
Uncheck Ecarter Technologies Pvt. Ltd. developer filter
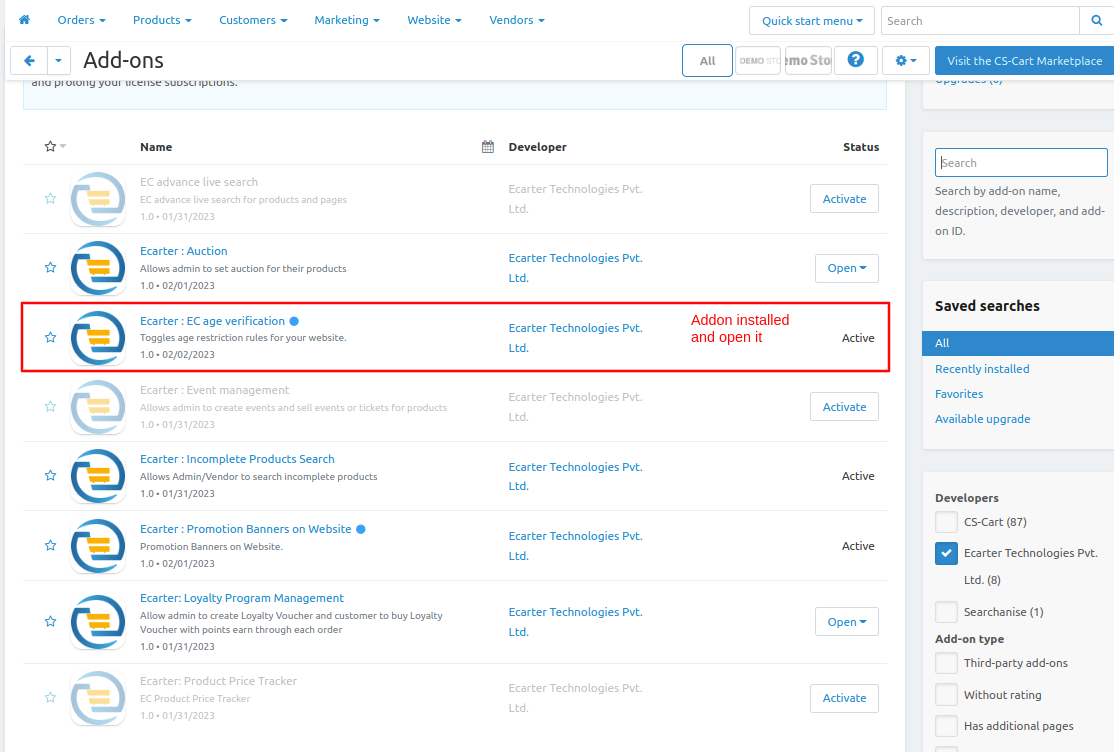(x=946, y=553)
